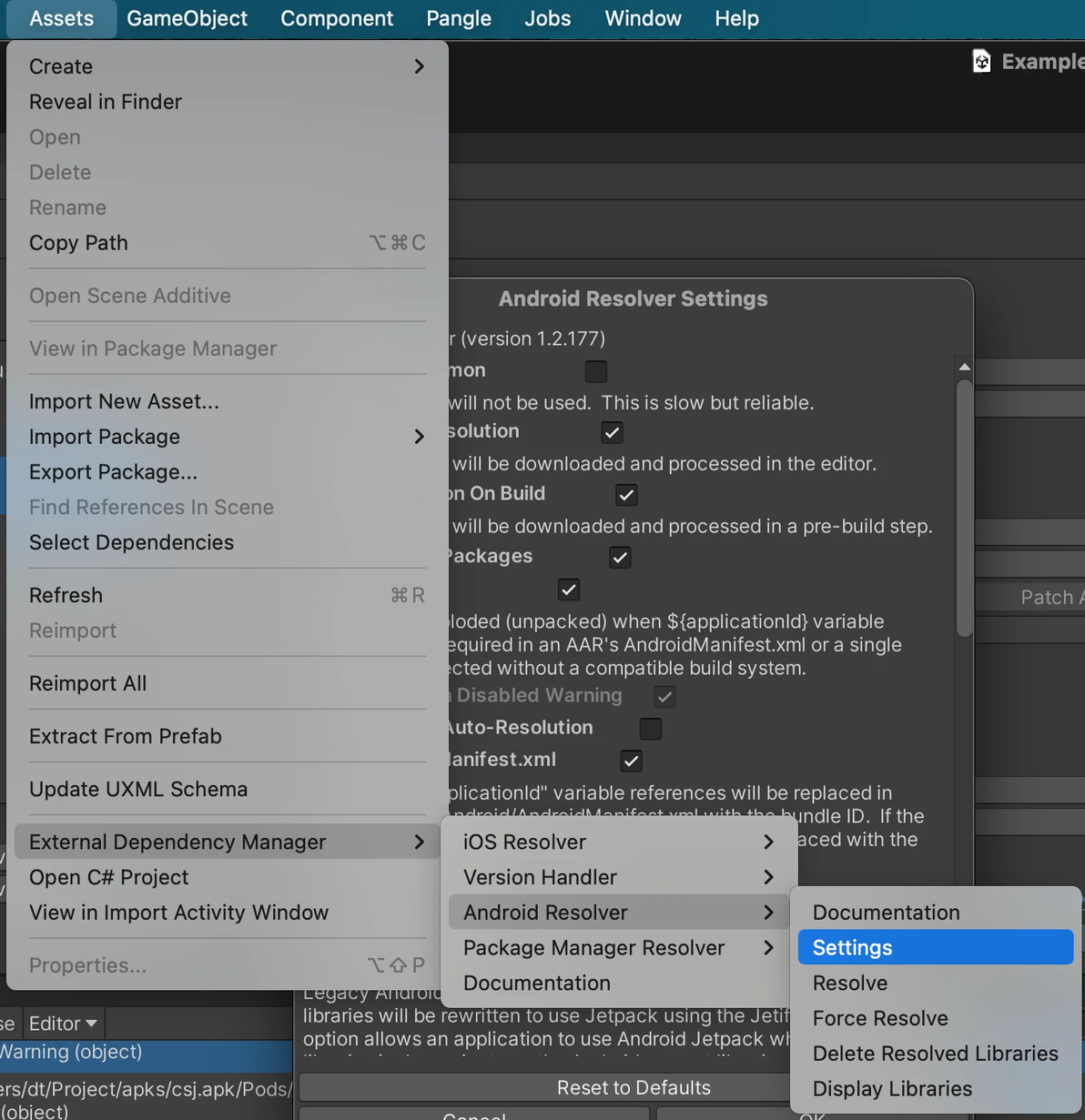Uncheck the 'anifest.xml' checkbox
The image size is (1085, 1120).
point(631,761)
